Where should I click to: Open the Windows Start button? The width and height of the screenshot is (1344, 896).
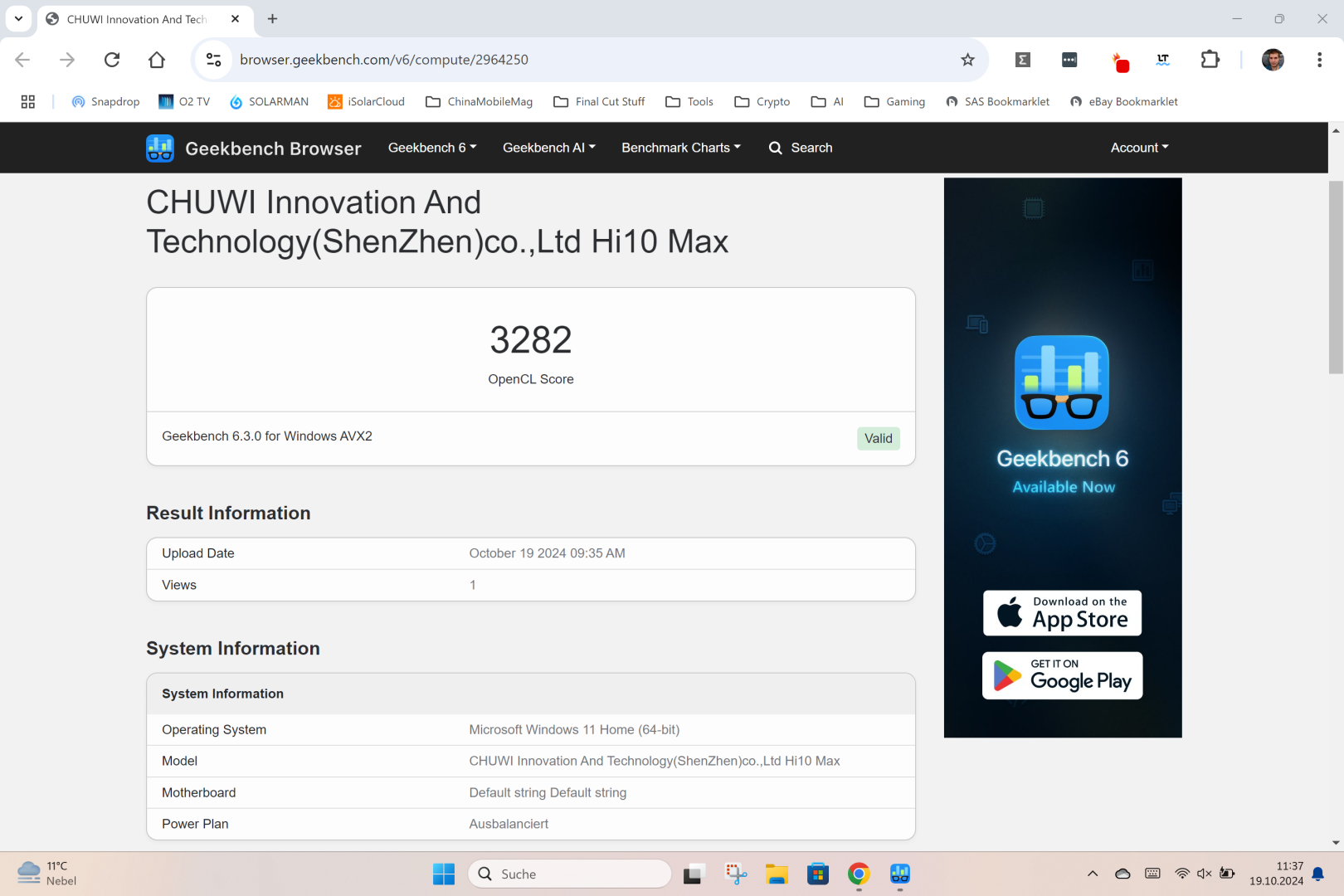pyautogui.click(x=444, y=874)
